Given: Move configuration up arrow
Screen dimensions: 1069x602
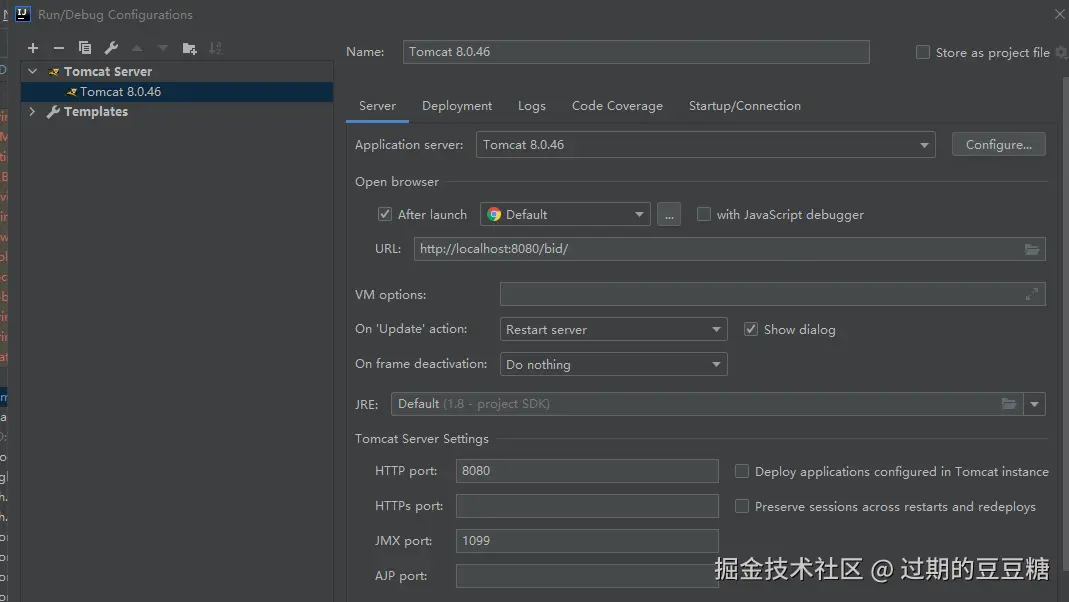Looking at the screenshot, I should pos(137,48).
